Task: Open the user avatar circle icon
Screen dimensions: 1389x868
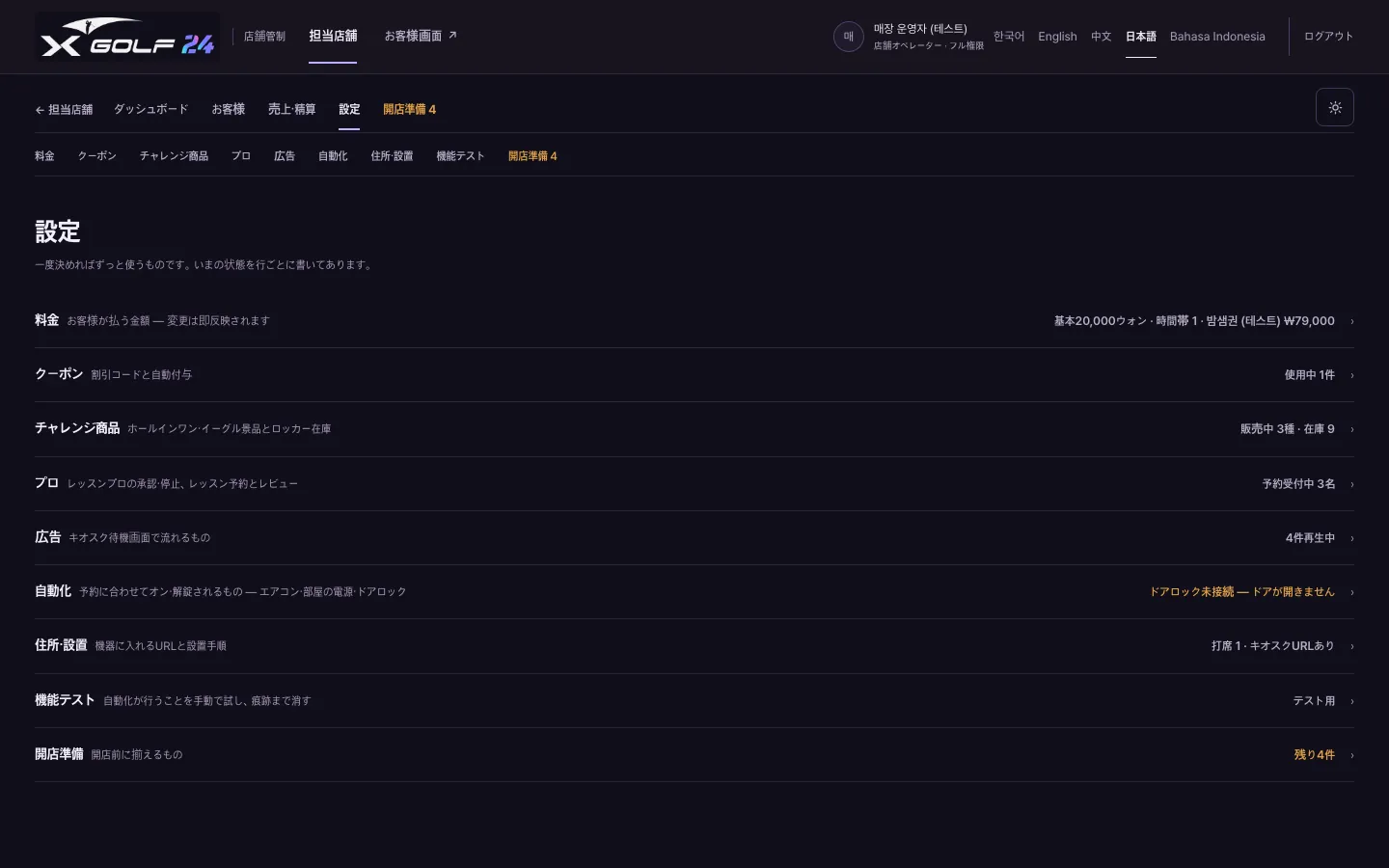Action: (x=848, y=37)
